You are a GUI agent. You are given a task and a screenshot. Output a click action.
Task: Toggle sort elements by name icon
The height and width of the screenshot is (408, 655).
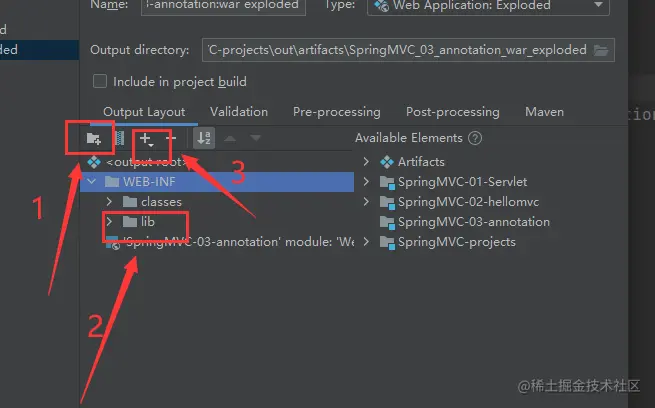[204, 139]
